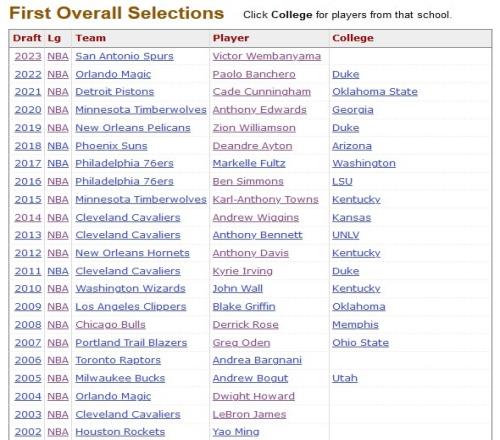Select the Washington college link
The width and height of the screenshot is (500, 440).
[x=364, y=163]
